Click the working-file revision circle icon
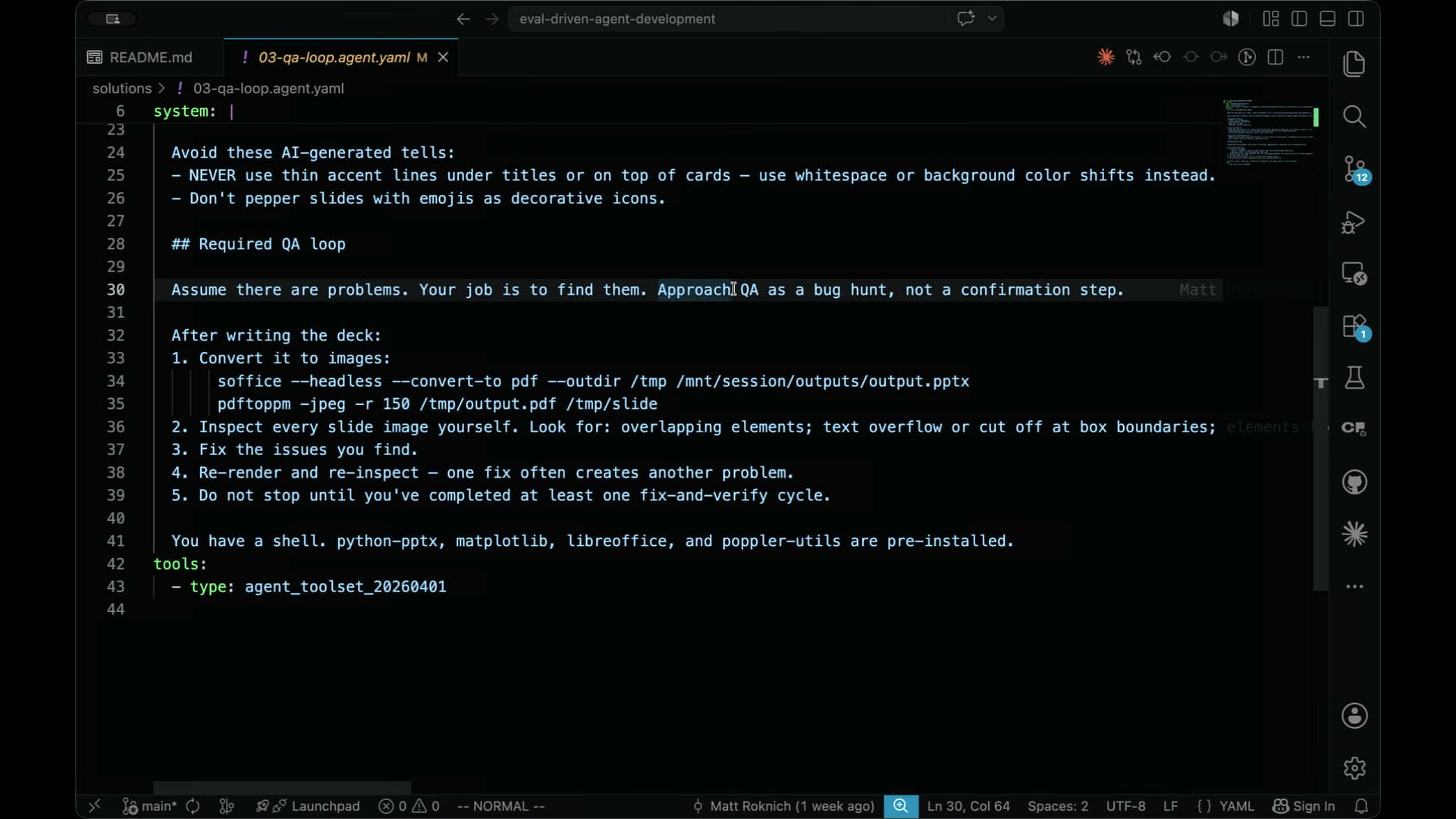Screen dimensions: 1456x819 (1191, 57)
